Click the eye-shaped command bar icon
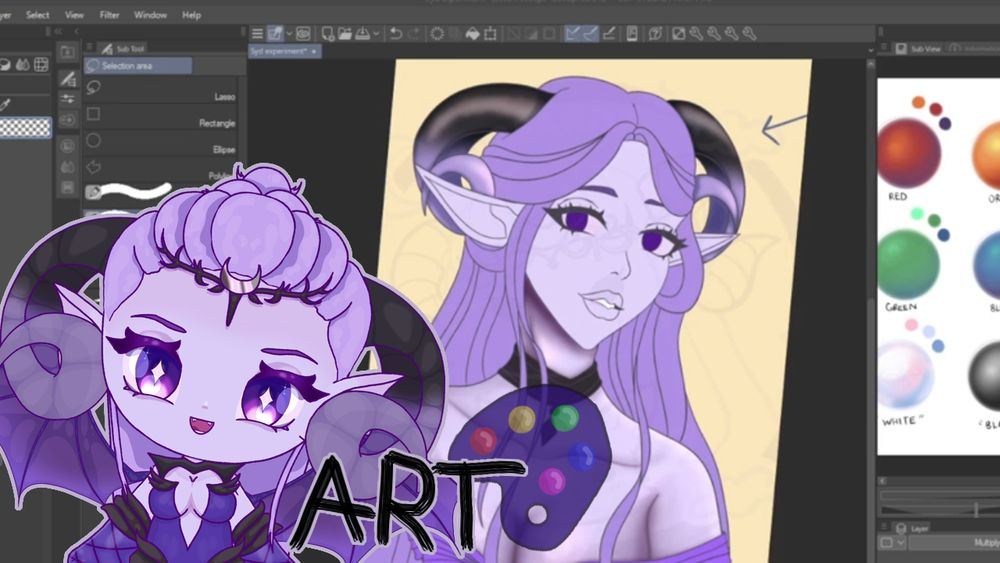1000x563 pixels. (303, 34)
